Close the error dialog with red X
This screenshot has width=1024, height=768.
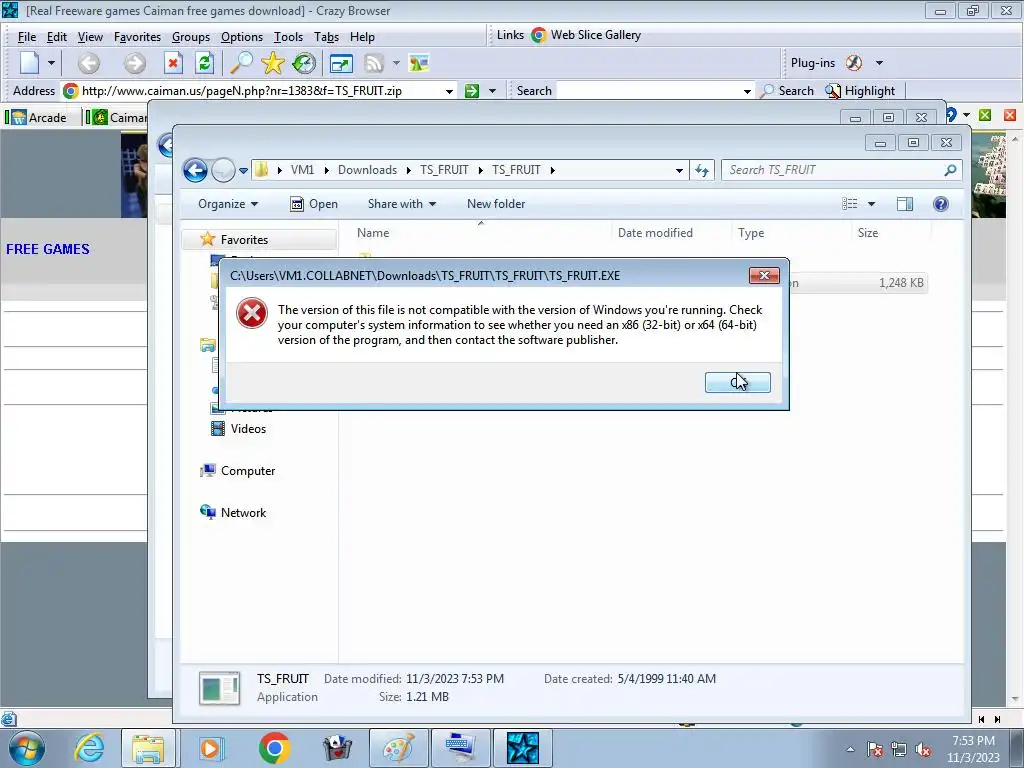(764, 276)
